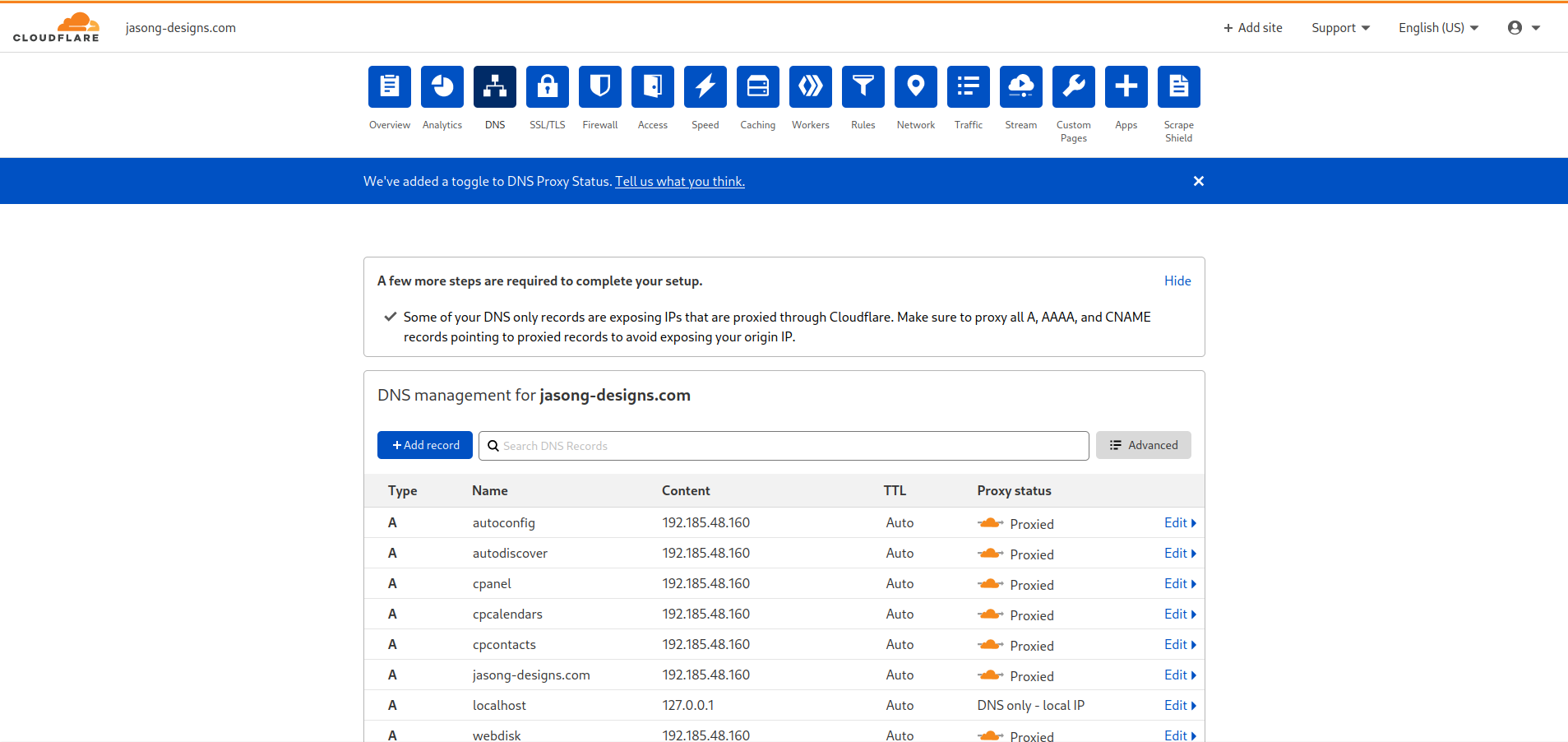Screen dimensions: 1568x742
Task: Open the Custom Pages wrench icon
Action: point(1074,86)
